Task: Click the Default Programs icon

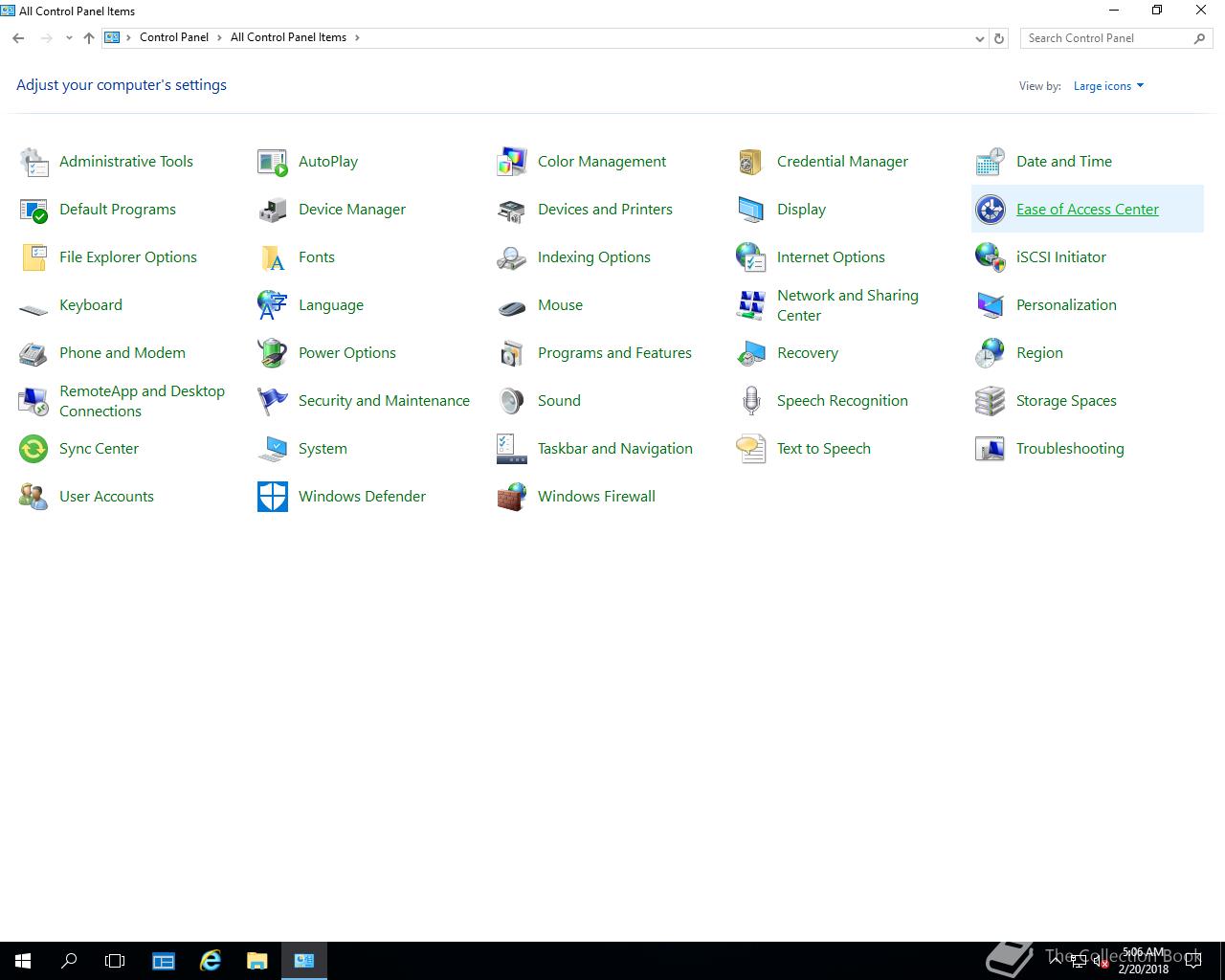Action: (33, 210)
